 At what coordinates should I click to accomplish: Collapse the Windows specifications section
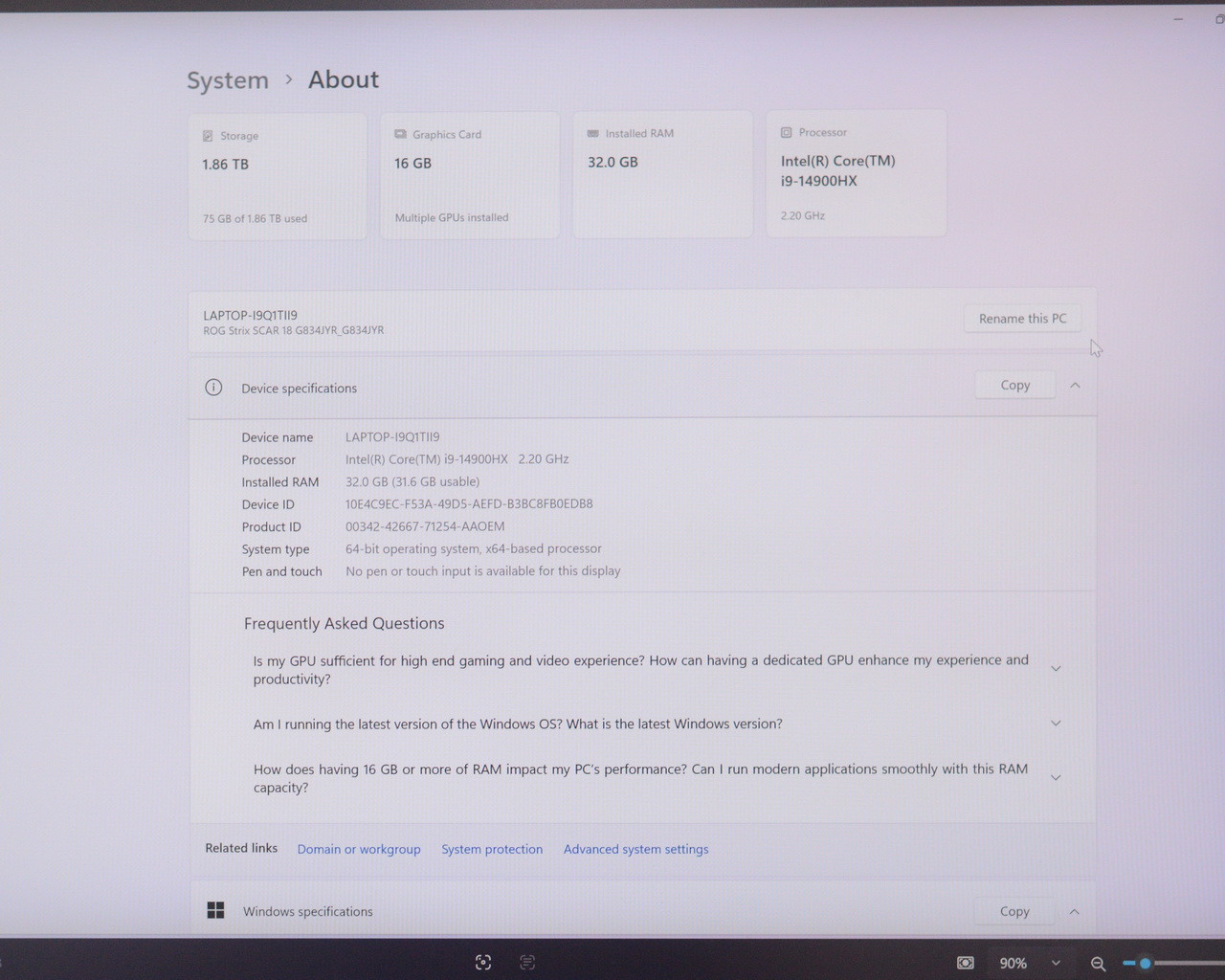(1074, 911)
